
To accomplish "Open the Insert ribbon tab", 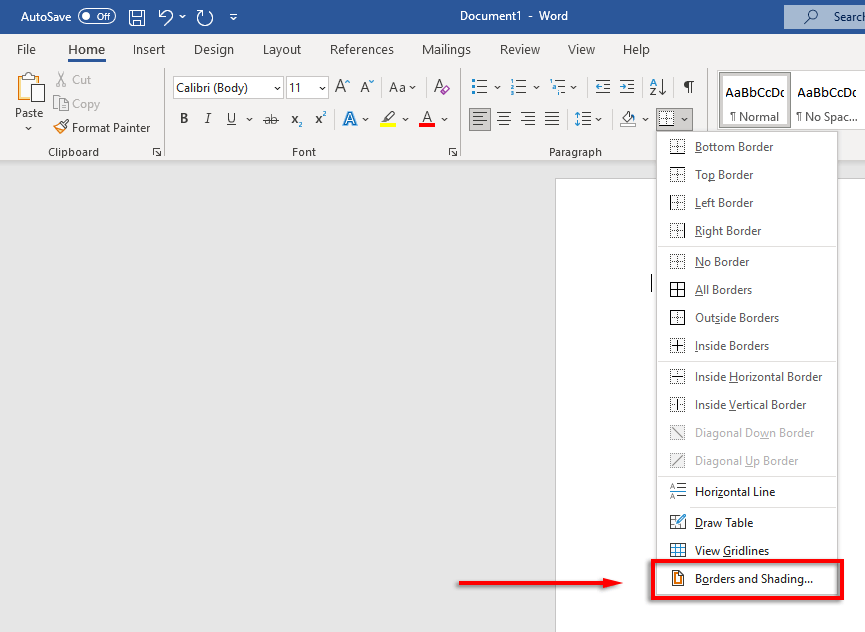I will pyautogui.click(x=149, y=50).
